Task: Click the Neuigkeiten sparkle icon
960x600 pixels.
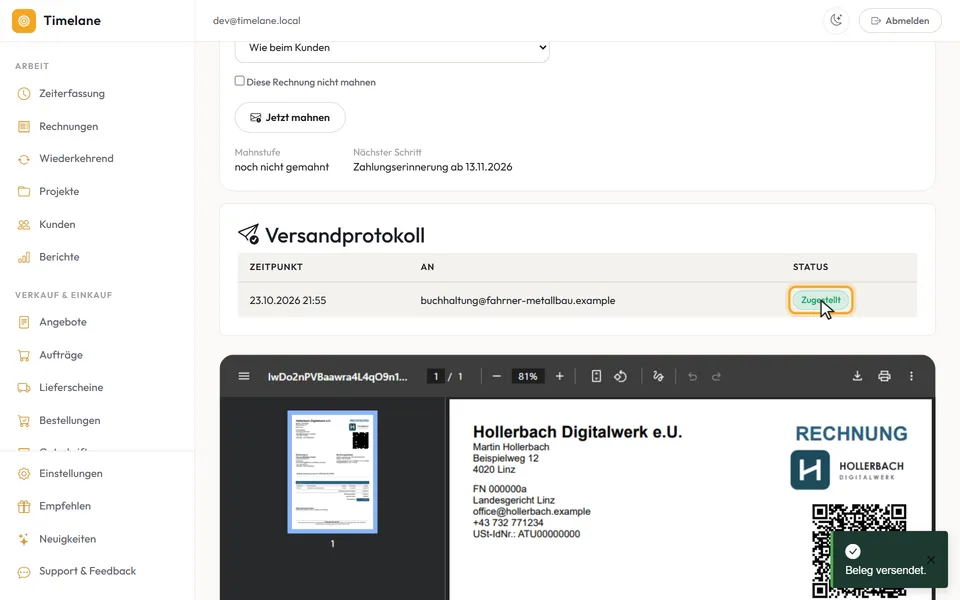Action: coord(24,539)
